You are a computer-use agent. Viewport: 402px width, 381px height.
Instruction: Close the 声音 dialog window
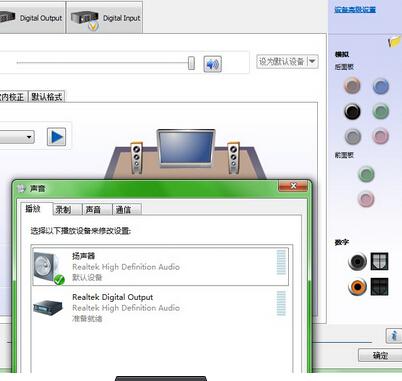[x=293, y=186]
